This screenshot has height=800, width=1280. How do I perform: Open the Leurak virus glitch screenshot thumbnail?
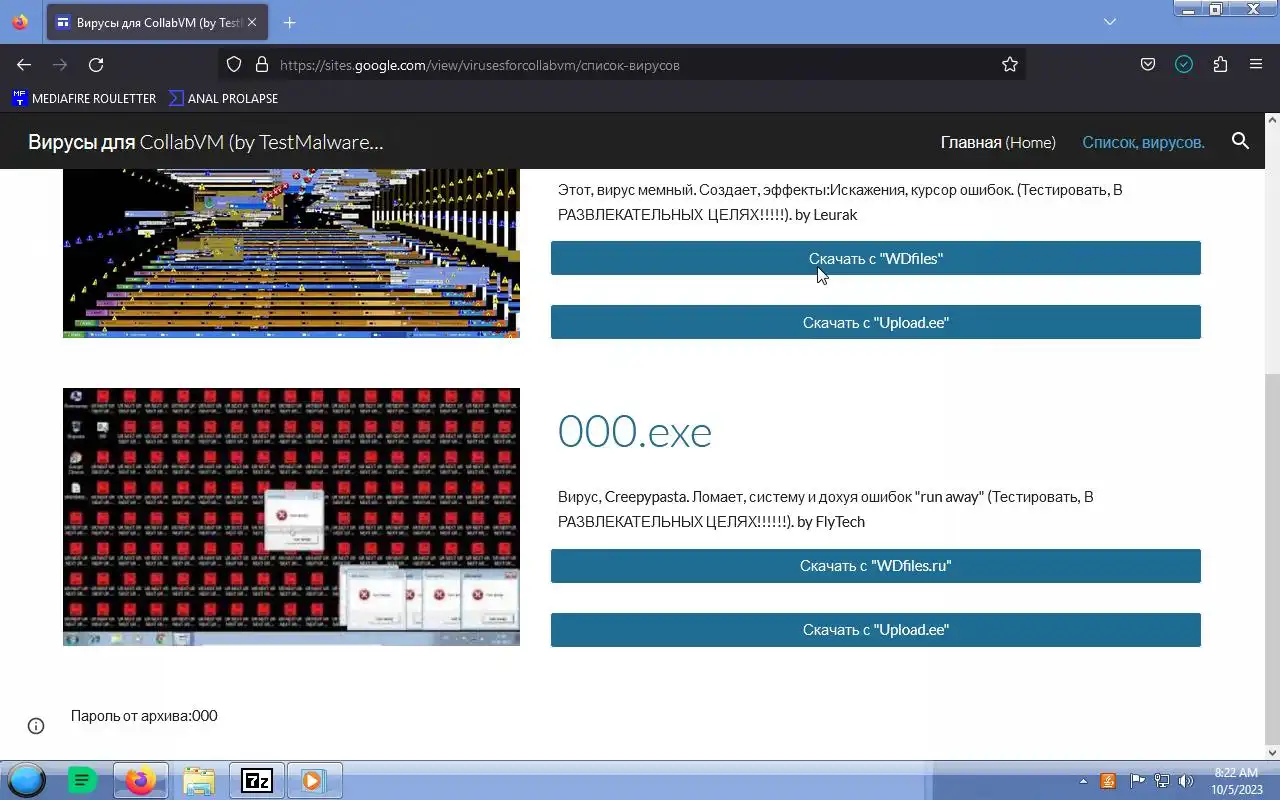tap(291, 254)
